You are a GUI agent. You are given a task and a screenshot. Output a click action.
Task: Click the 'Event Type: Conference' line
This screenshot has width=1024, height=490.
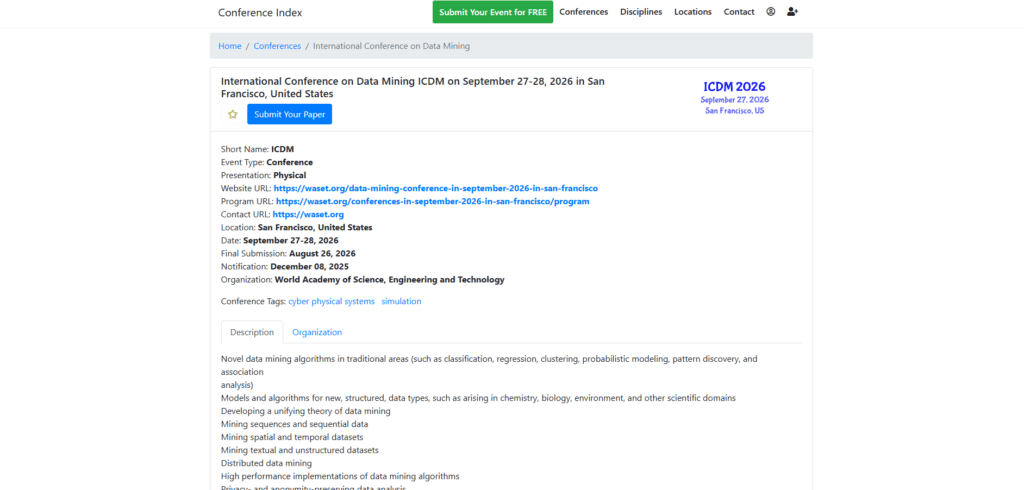pos(267,162)
